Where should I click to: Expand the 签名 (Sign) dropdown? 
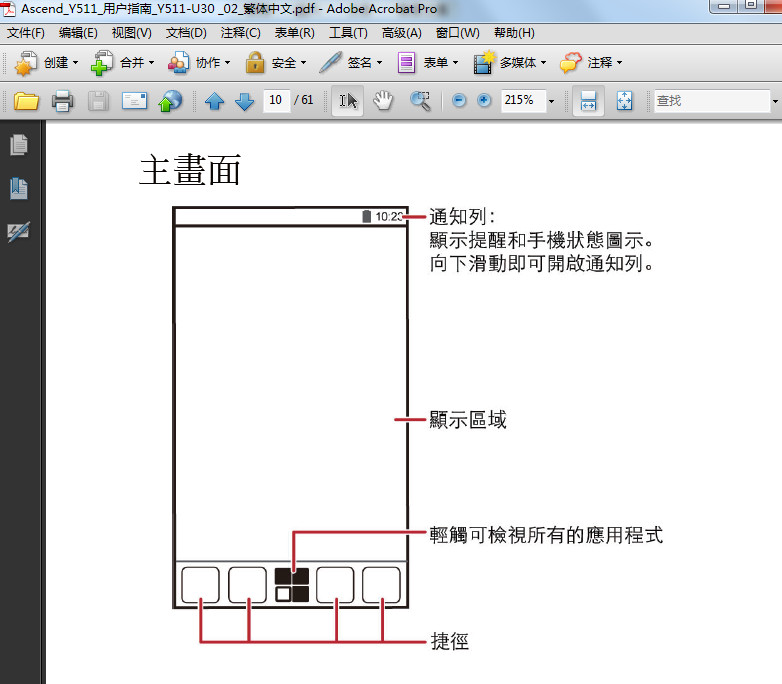pos(380,63)
